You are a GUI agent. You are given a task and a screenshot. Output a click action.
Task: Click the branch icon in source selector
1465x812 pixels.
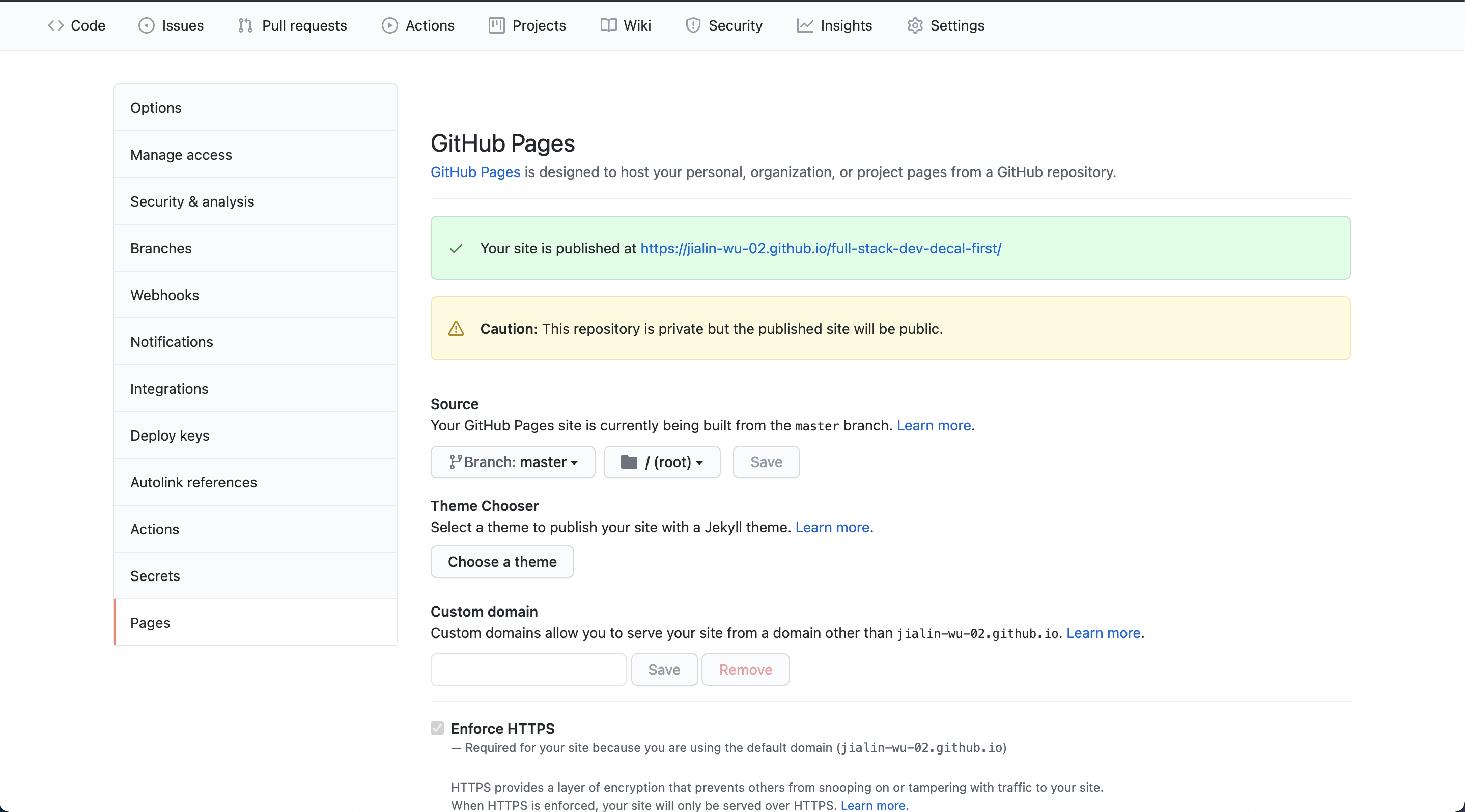point(455,462)
